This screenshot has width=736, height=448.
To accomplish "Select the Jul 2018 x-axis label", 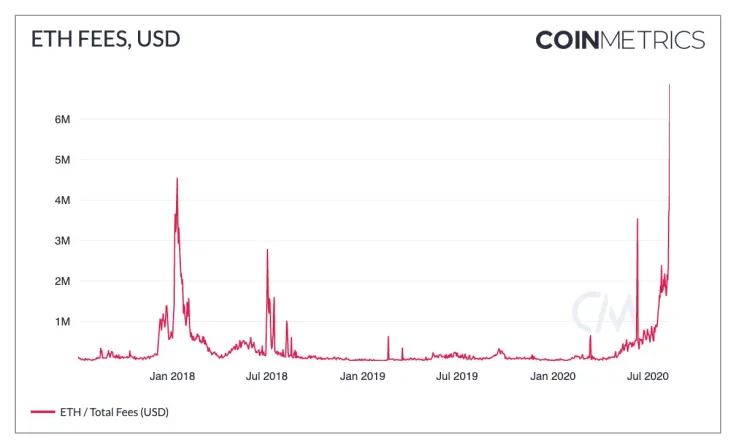I will [267, 376].
